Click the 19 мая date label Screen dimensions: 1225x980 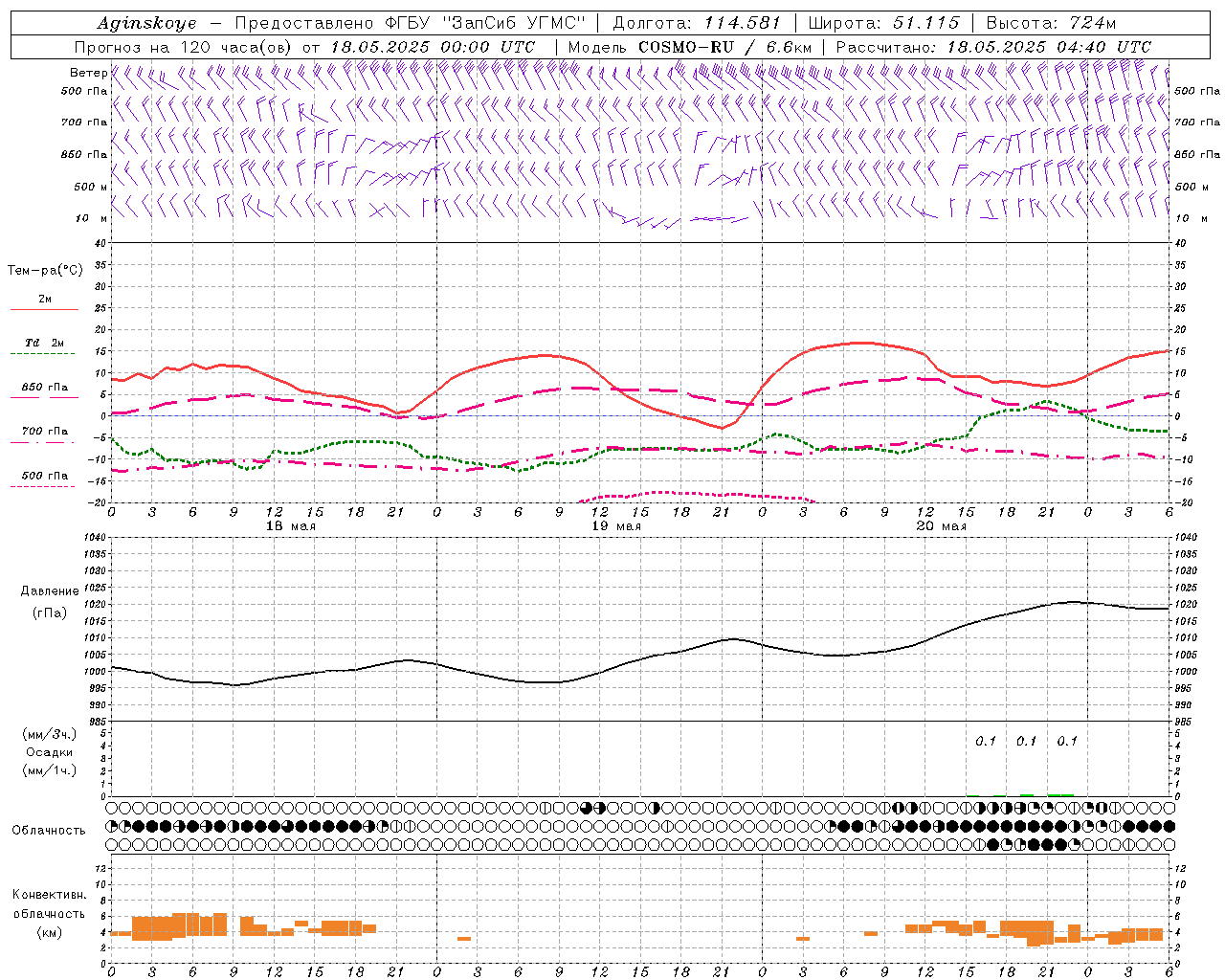click(616, 526)
